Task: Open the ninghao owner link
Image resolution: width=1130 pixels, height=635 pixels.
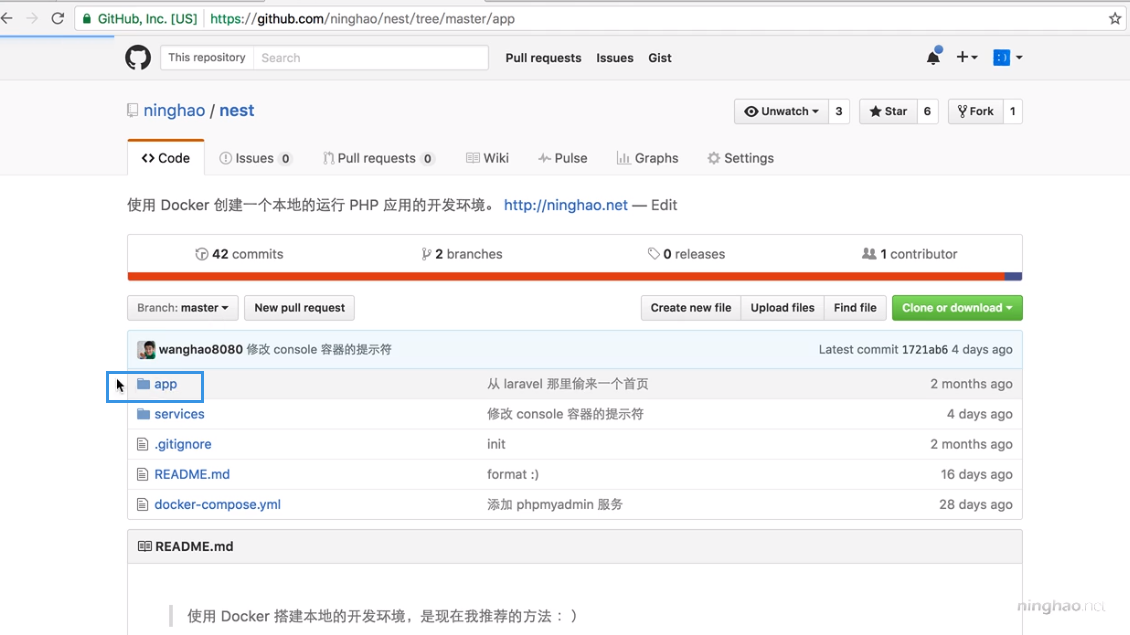Action: [x=174, y=110]
